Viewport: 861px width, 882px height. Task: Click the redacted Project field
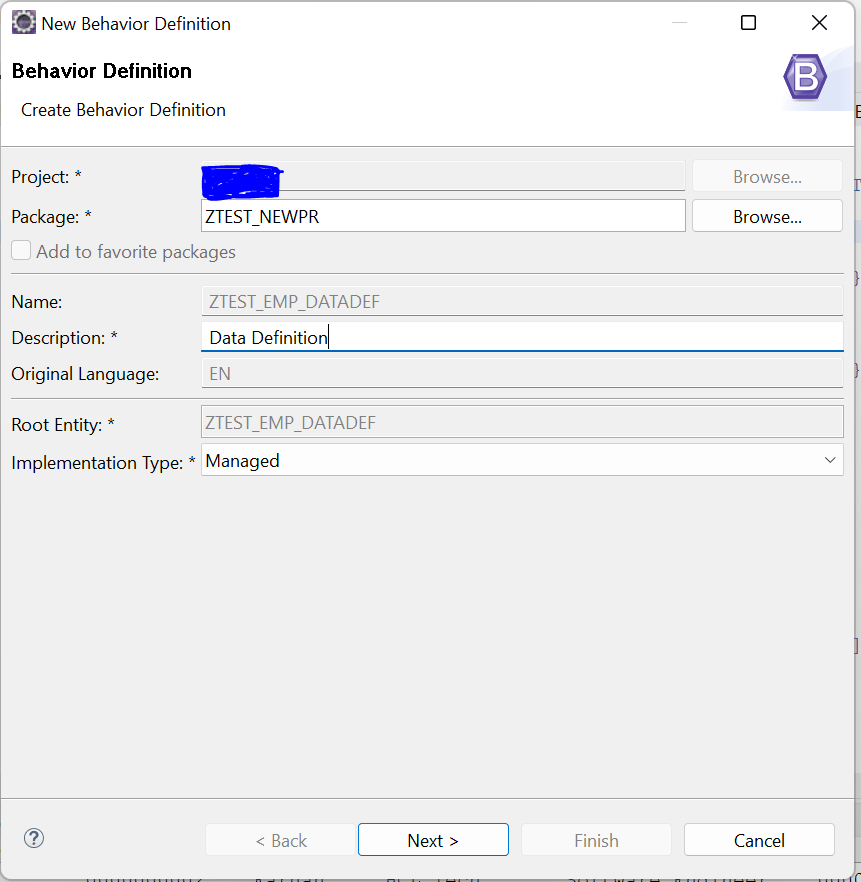(x=443, y=176)
